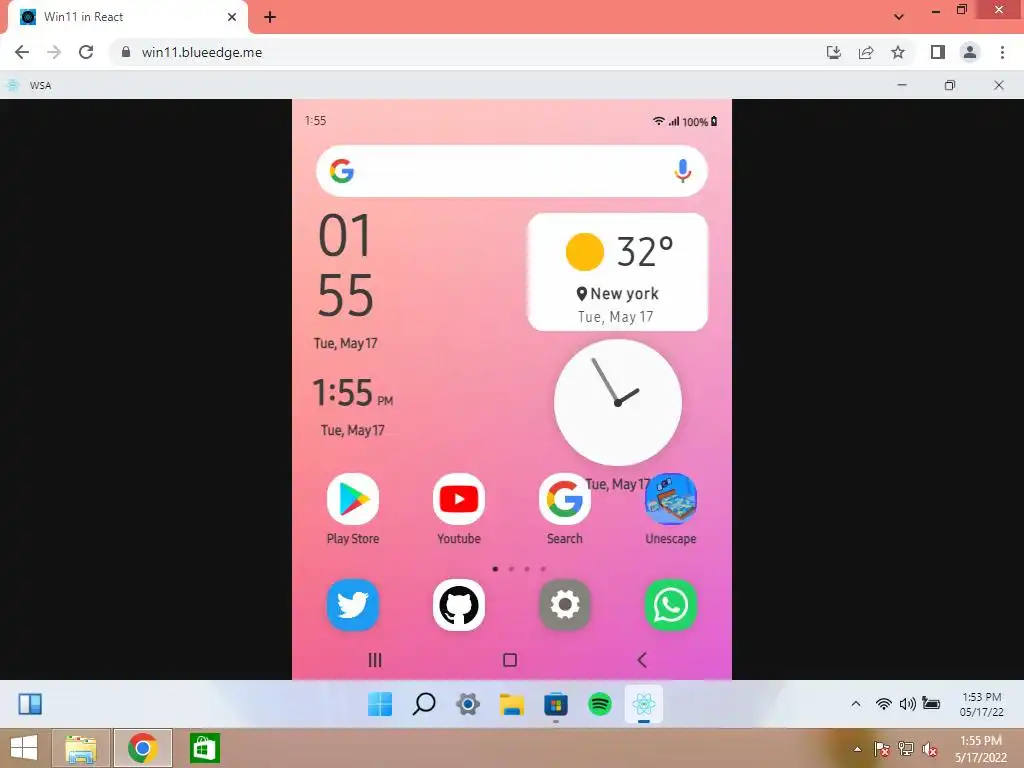Open the Unescape game app

point(671,500)
